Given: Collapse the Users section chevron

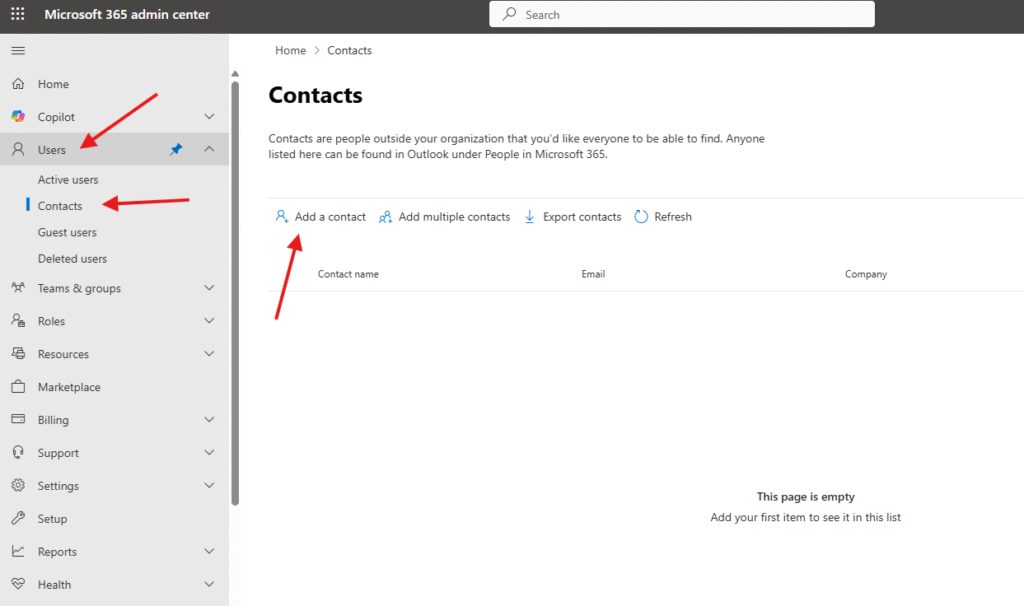Looking at the screenshot, I should pyautogui.click(x=209, y=150).
